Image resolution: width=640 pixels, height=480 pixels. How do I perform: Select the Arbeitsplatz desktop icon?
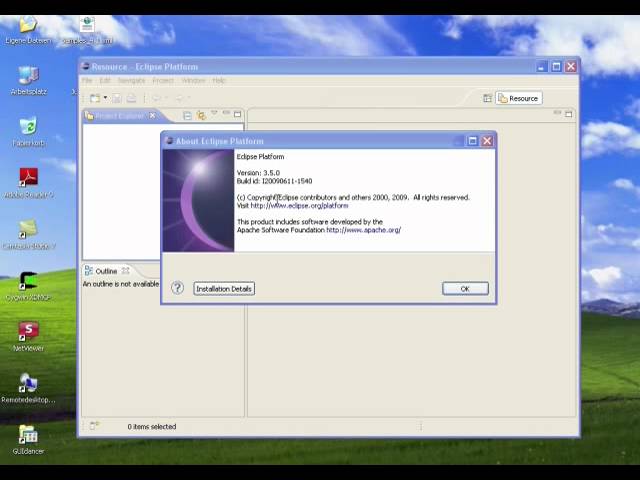(29, 80)
